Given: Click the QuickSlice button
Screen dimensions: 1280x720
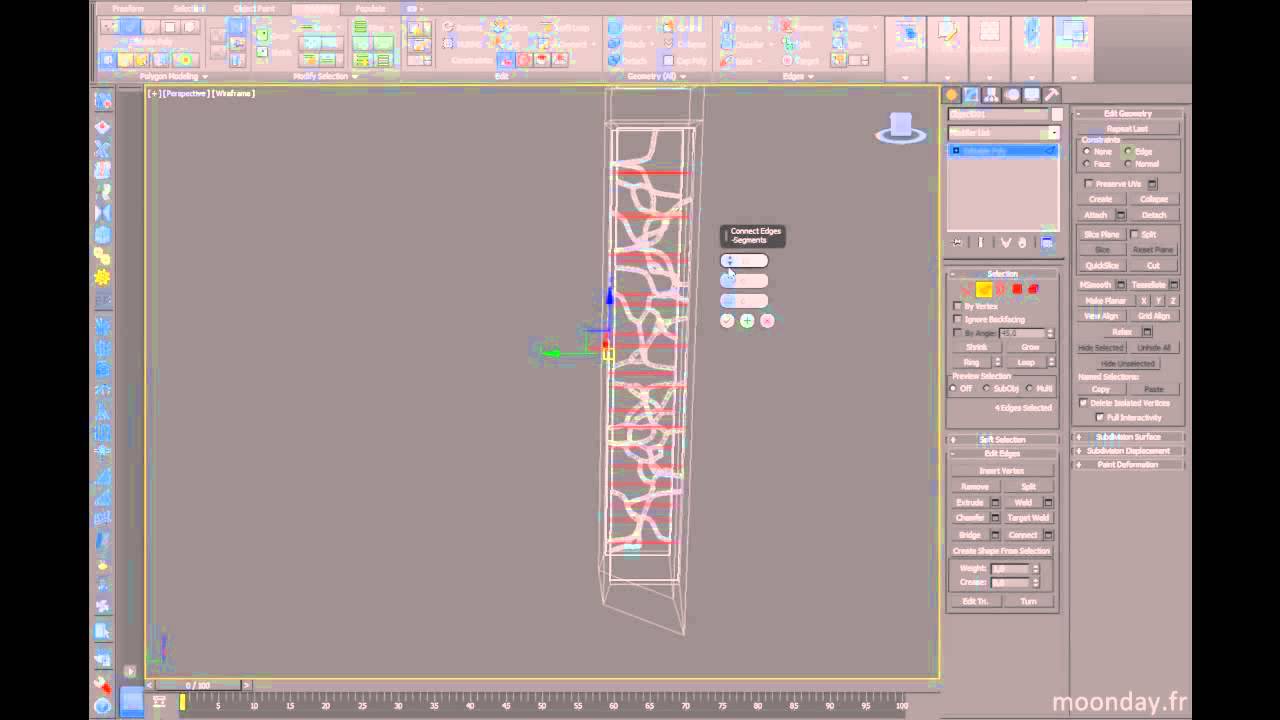Looking at the screenshot, I should coord(1101,266).
